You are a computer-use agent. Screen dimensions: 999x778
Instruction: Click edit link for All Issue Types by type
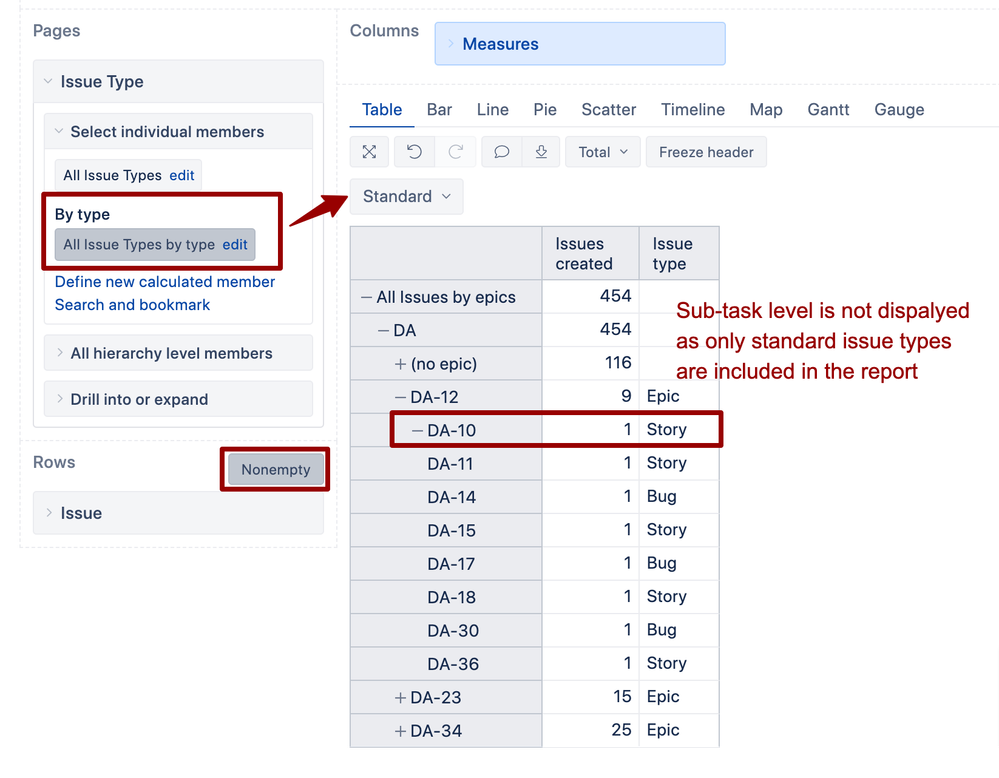coord(234,244)
